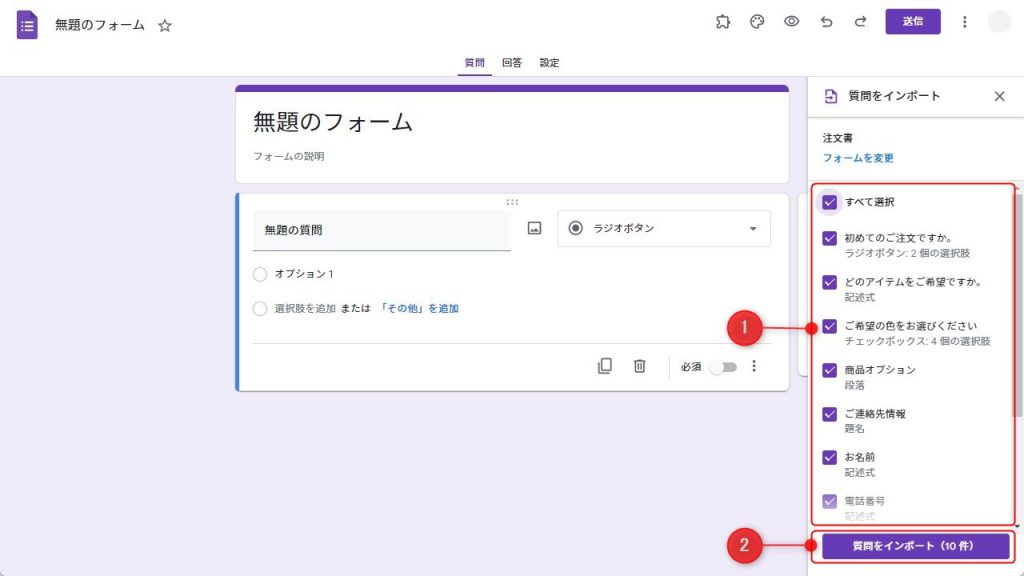Click the import panel scrollbar
The height and width of the screenshot is (576, 1024).
click(x=1017, y=307)
